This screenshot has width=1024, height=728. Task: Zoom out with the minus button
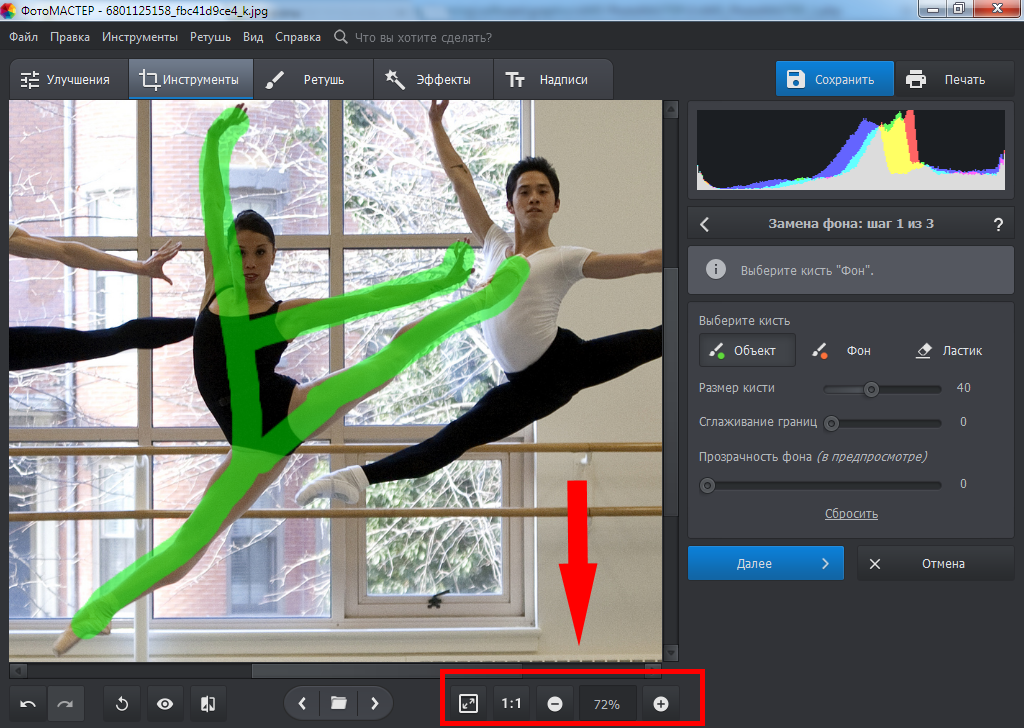pyautogui.click(x=555, y=704)
